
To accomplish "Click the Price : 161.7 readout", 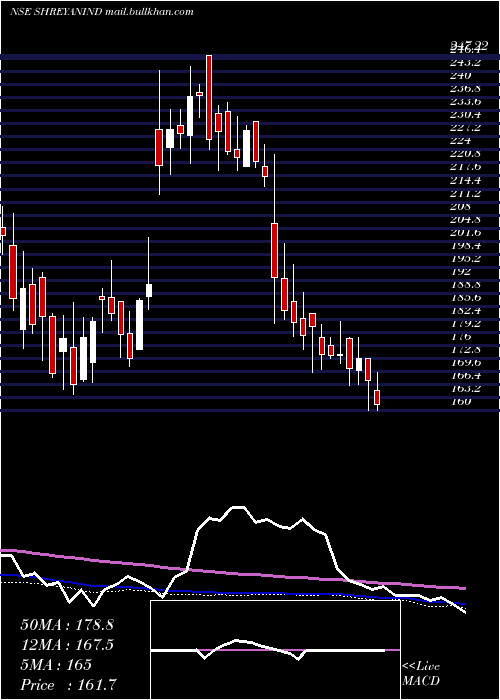I will (x=70, y=685).
